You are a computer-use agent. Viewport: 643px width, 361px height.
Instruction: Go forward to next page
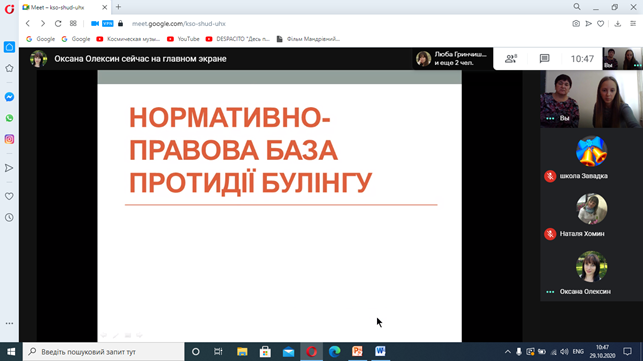(x=43, y=24)
